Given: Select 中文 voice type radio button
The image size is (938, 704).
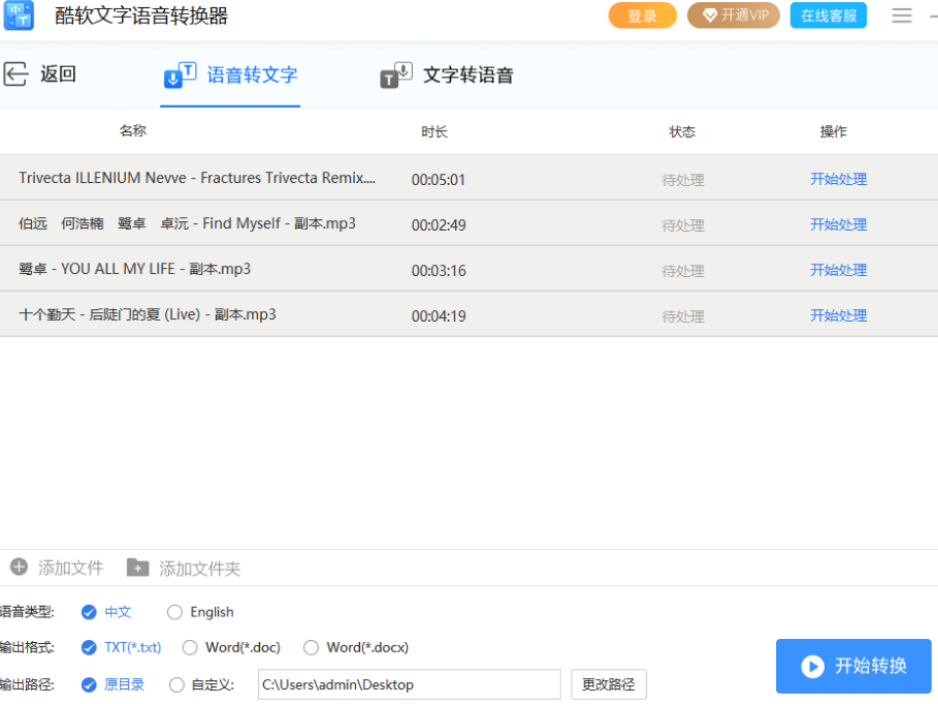Looking at the screenshot, I should (x=89, y=612).
